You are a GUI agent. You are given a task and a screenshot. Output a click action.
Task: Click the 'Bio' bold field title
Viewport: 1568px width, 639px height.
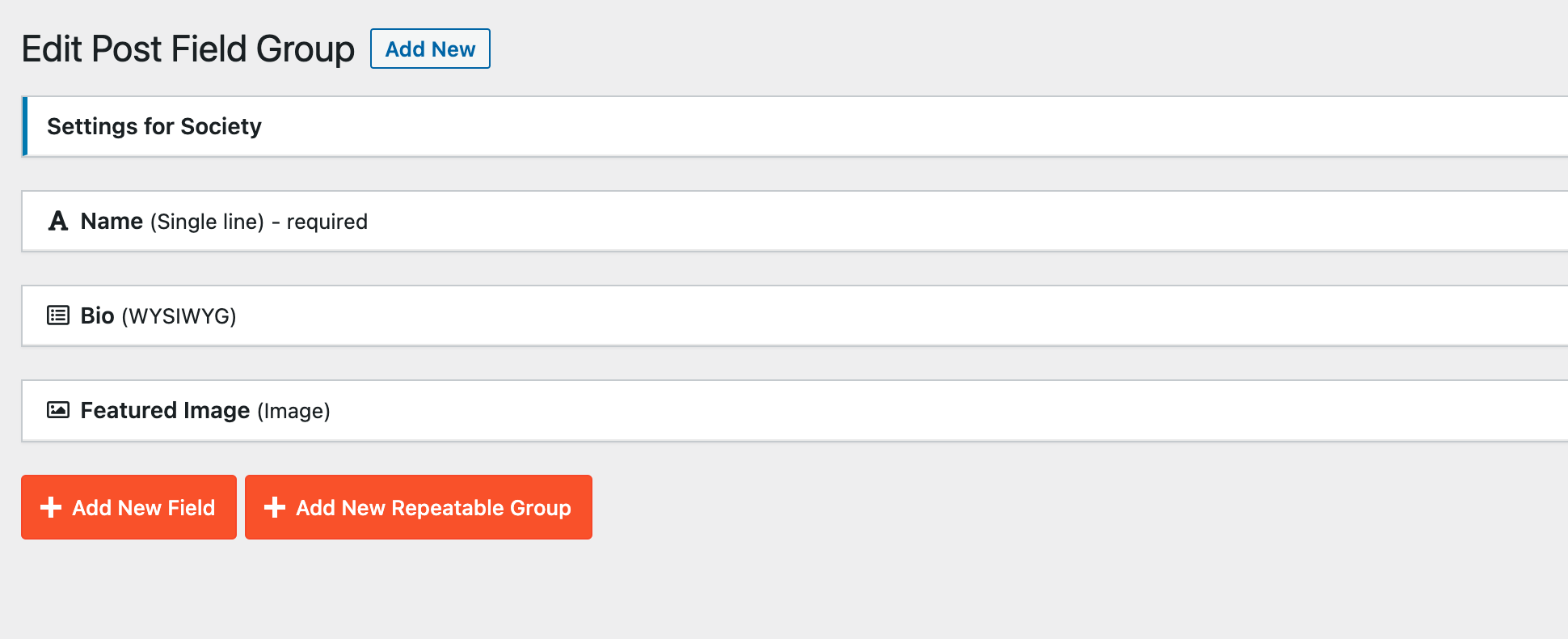point(97,315)
